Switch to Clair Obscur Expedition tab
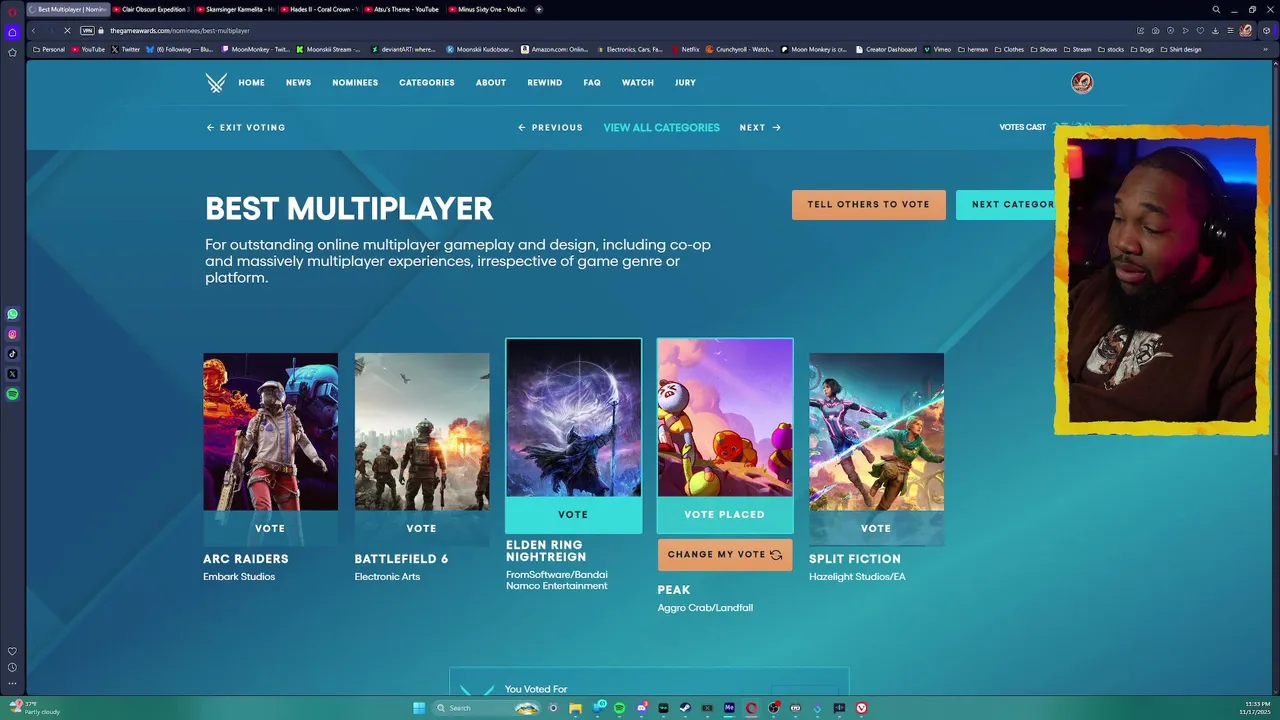This screenshot has height=720, width=1280. [x=150, y=9]
